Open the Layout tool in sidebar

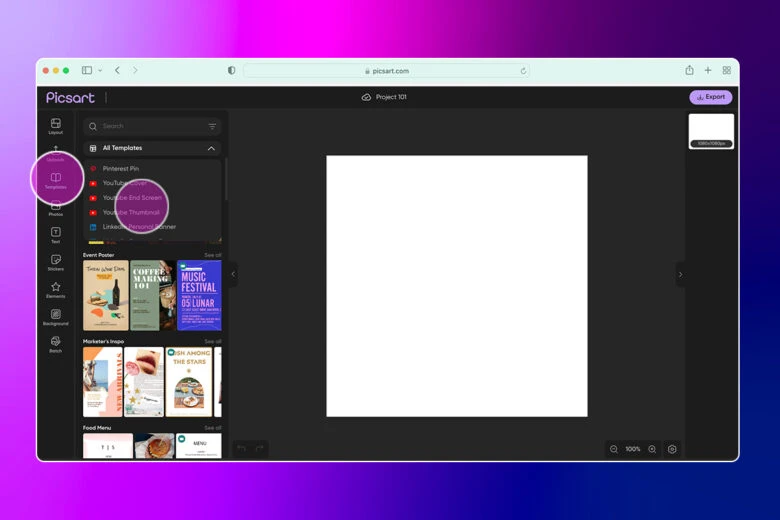[56, 126]
